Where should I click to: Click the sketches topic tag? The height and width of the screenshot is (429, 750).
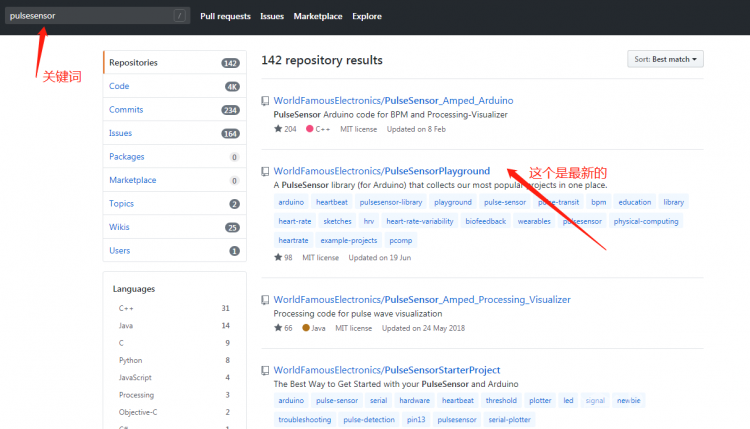(x=337, y=221)
